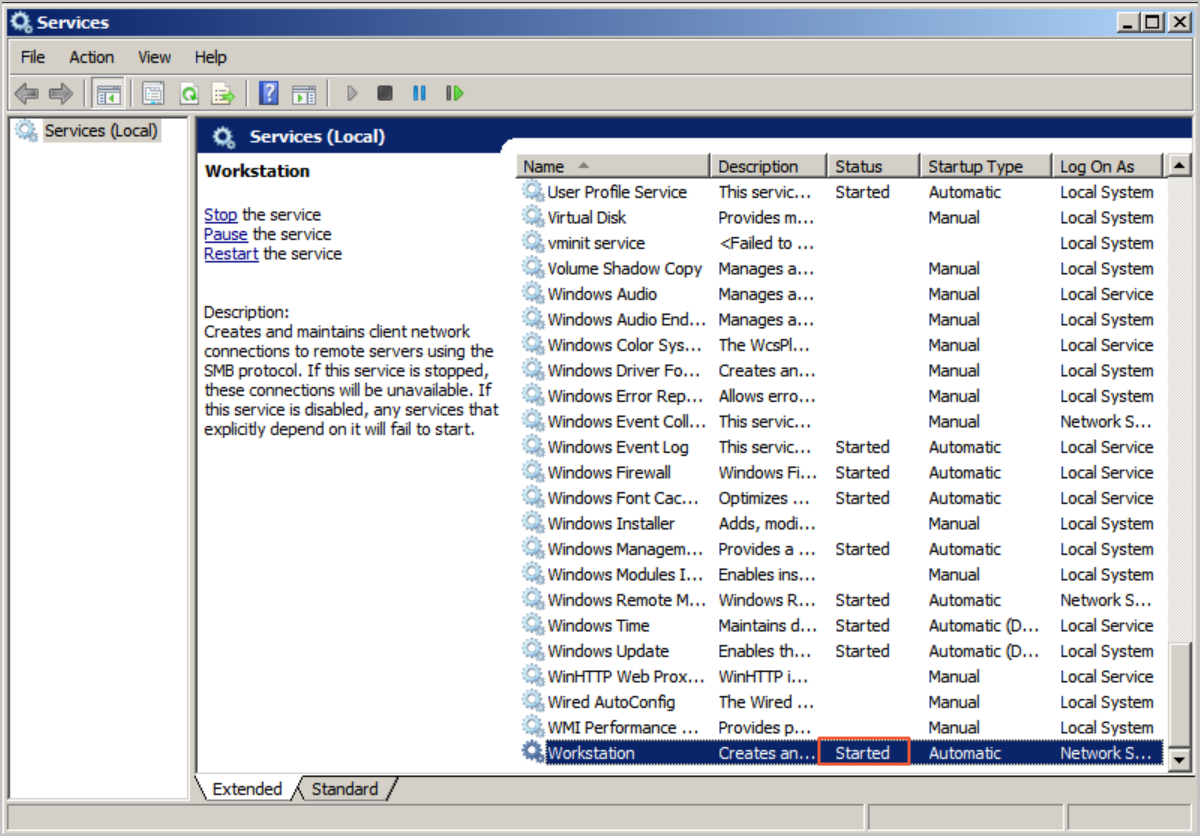The width and height of the screenshot is (1200, 836).
Task: Click gear icon beside Windows Audio
Action: 533,294
